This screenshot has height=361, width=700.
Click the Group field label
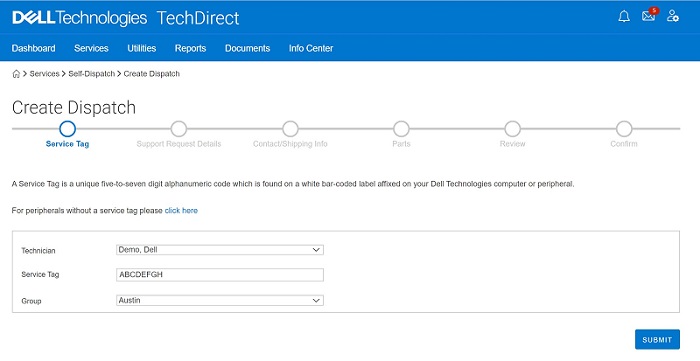(31, 301)
